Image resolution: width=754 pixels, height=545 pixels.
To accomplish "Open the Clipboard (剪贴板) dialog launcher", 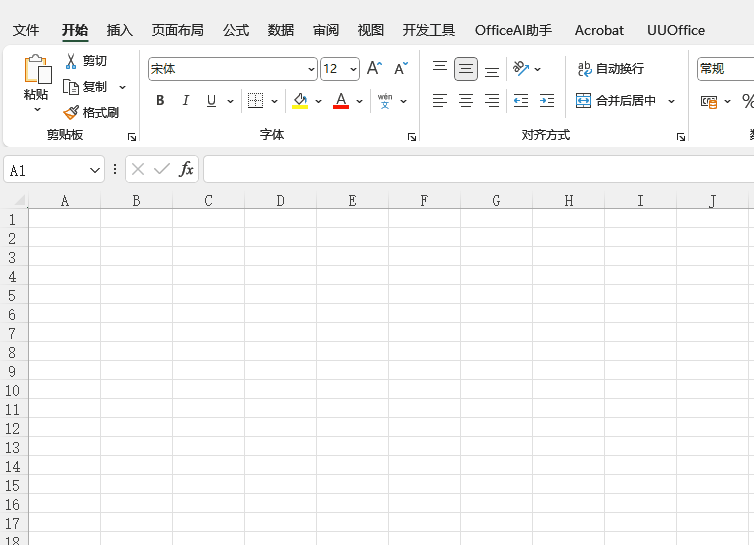I will pyautogui.click(x=132, y=137).
